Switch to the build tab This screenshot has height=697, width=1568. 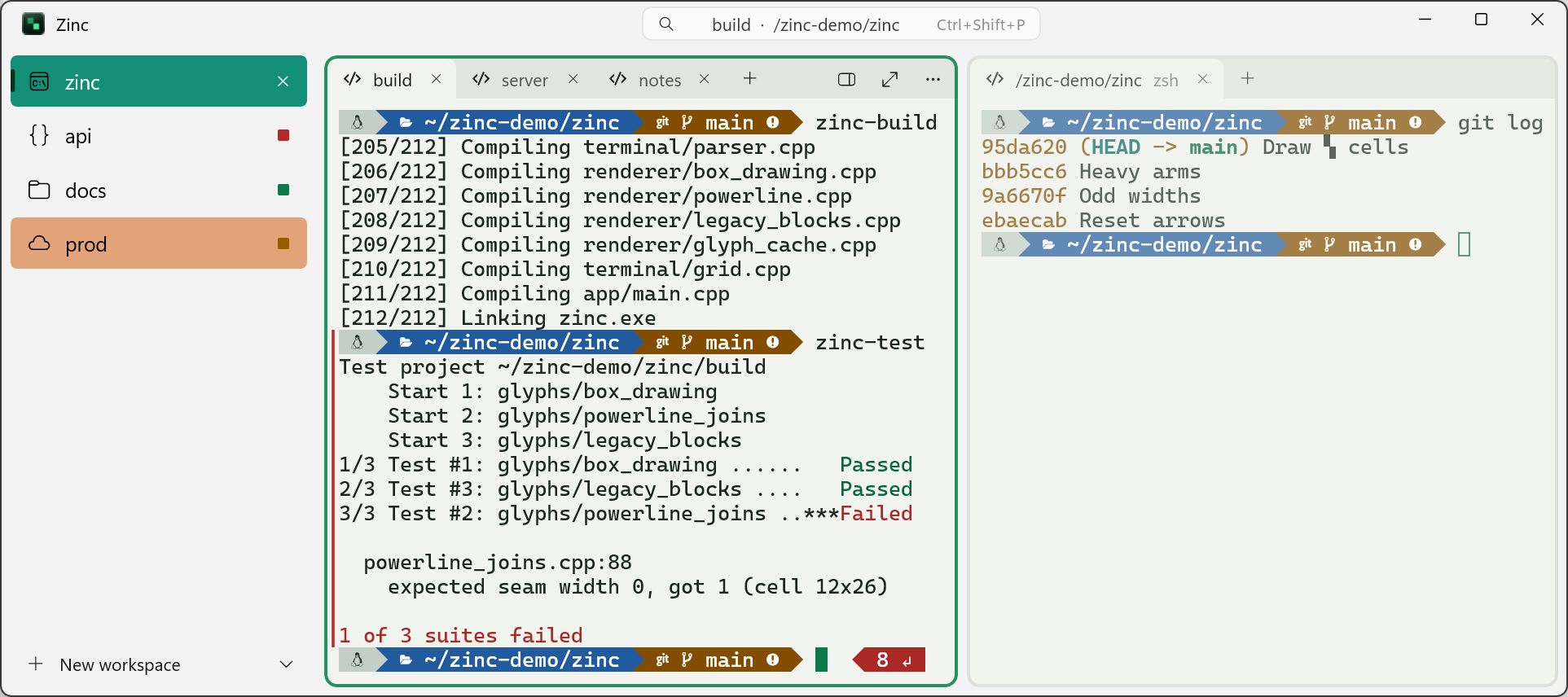pos(392,80)
